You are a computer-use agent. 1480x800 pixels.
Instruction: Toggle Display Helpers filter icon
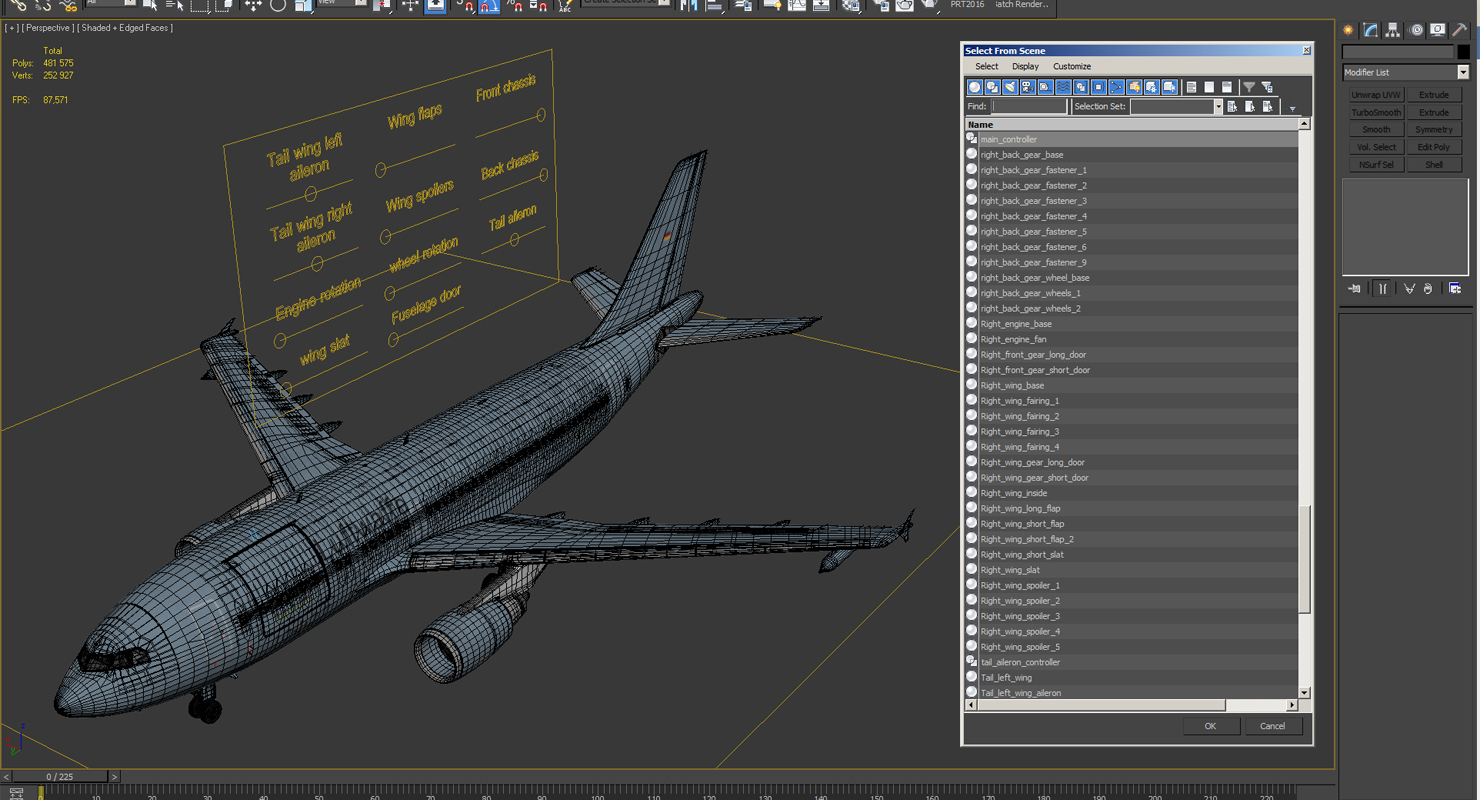pos(1045,87)
